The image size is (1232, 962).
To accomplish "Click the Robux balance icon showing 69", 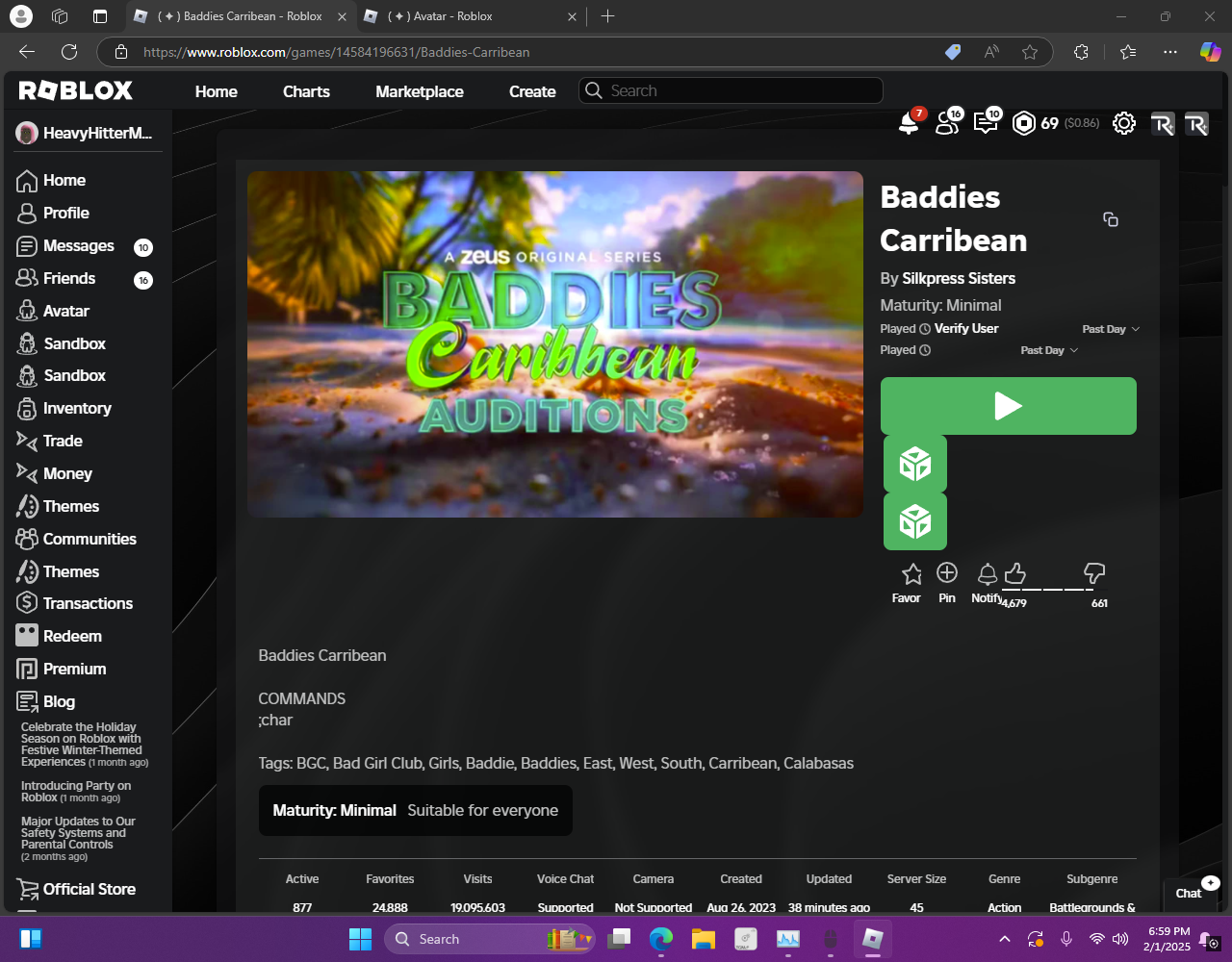I will pyautogui.click(x=1024, y=123).
